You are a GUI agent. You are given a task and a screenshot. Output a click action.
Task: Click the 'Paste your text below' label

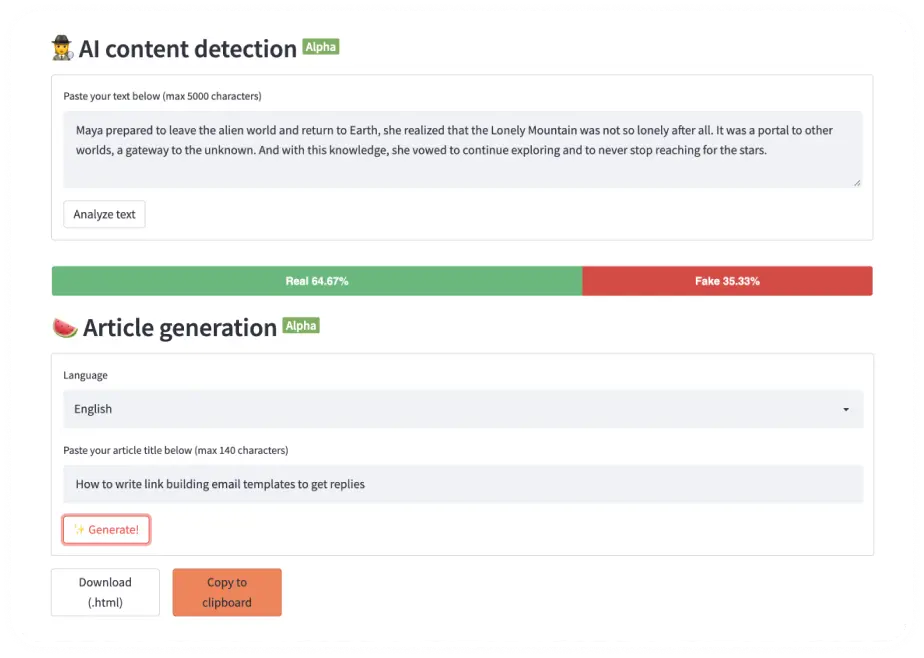coord(162,96)
